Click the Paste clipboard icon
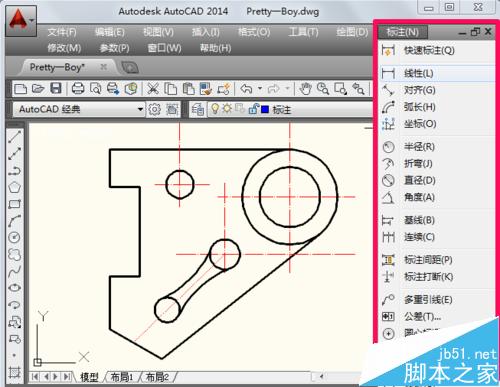Viewport: 500px width, 387px height. pos(188,89)
